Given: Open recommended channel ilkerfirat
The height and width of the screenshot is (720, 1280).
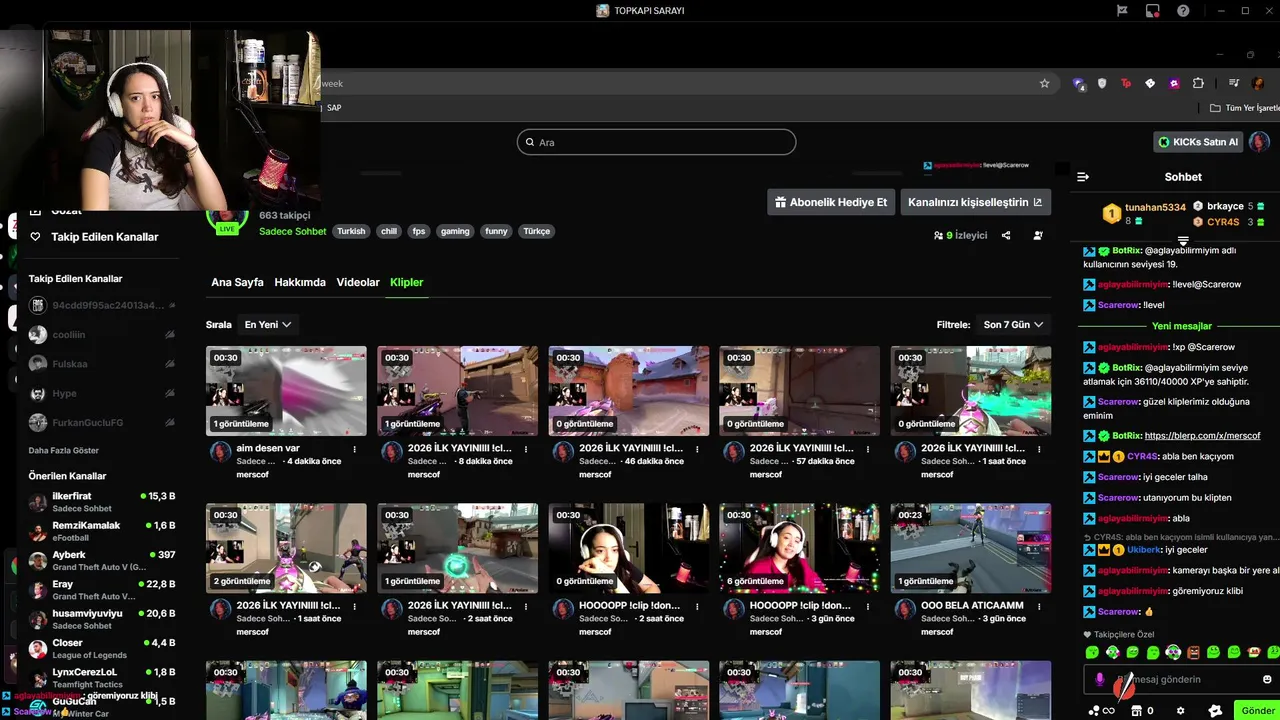Looking at the screenshot, I should click(102, 502).
